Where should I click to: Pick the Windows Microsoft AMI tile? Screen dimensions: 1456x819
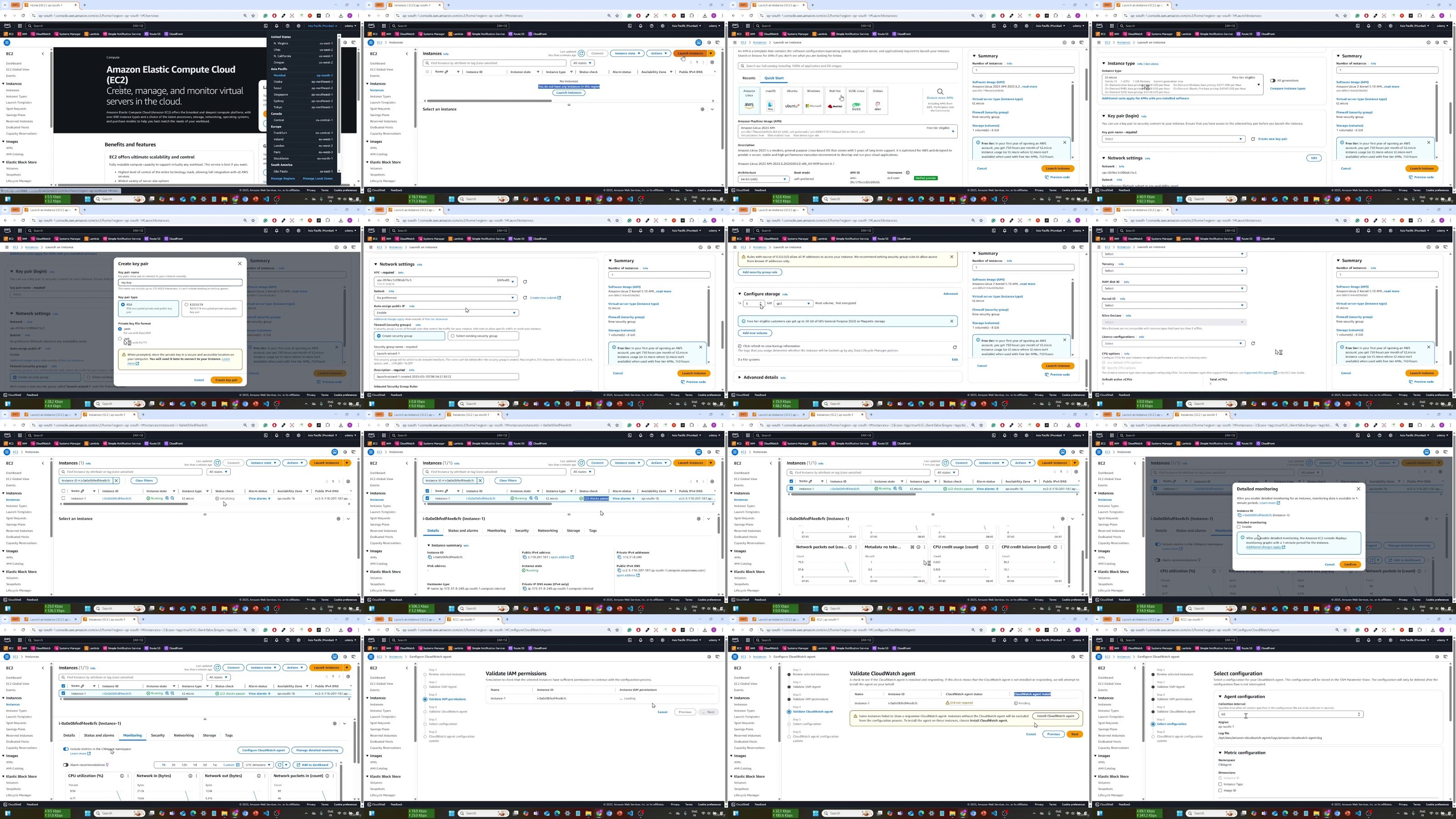(814, 101)
